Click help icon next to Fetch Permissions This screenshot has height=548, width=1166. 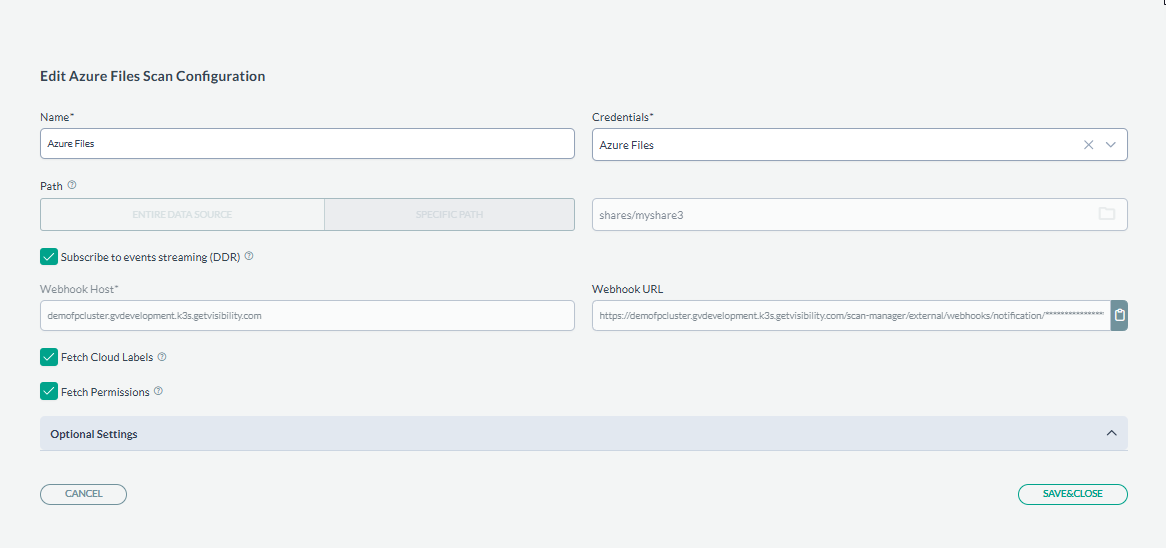click(x=158, y=392)
